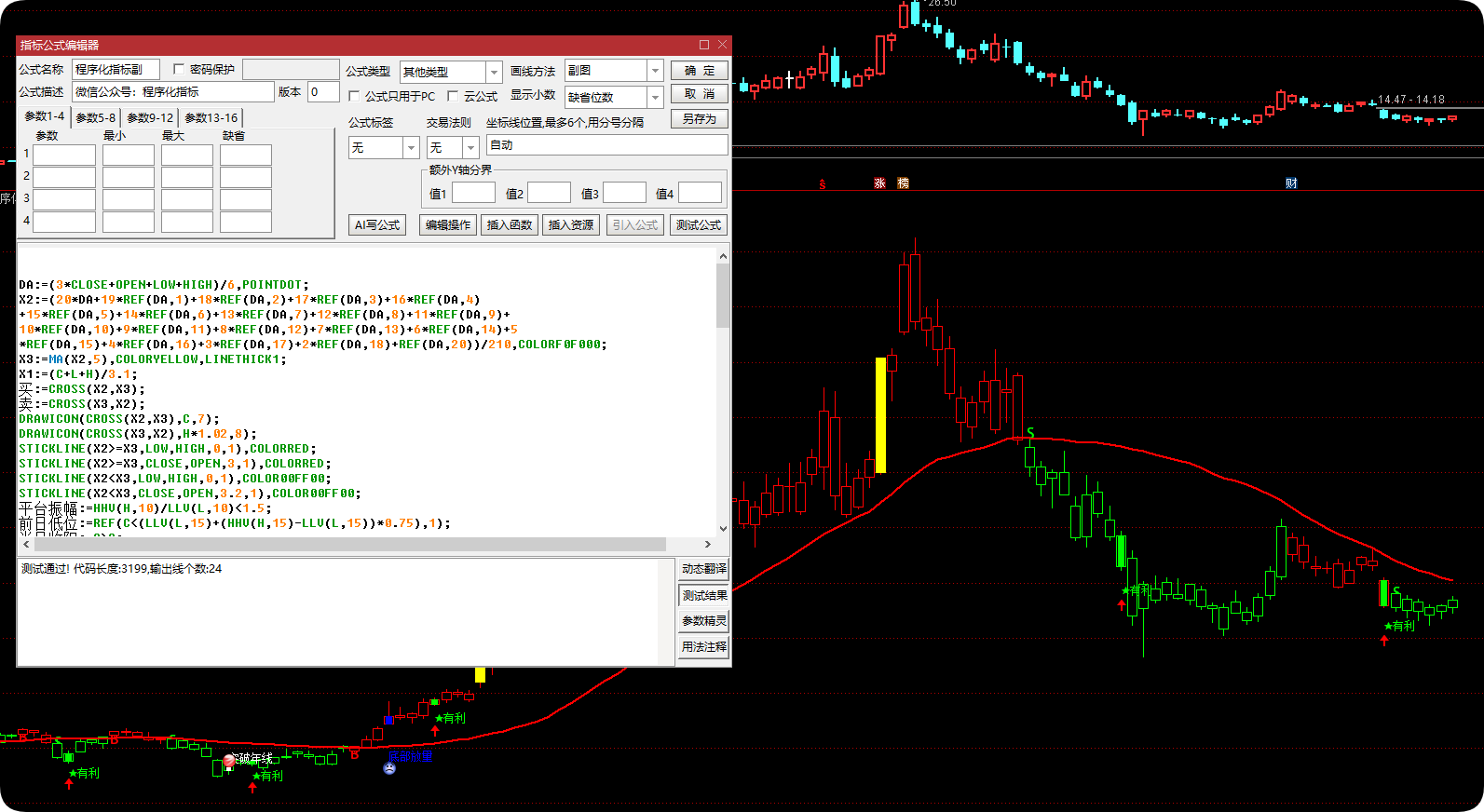Image resolution: width=1484 pixels, height=812 pixels.
Task: Click the 值4 Y-axis boundary field
Action: click(701, 193)
